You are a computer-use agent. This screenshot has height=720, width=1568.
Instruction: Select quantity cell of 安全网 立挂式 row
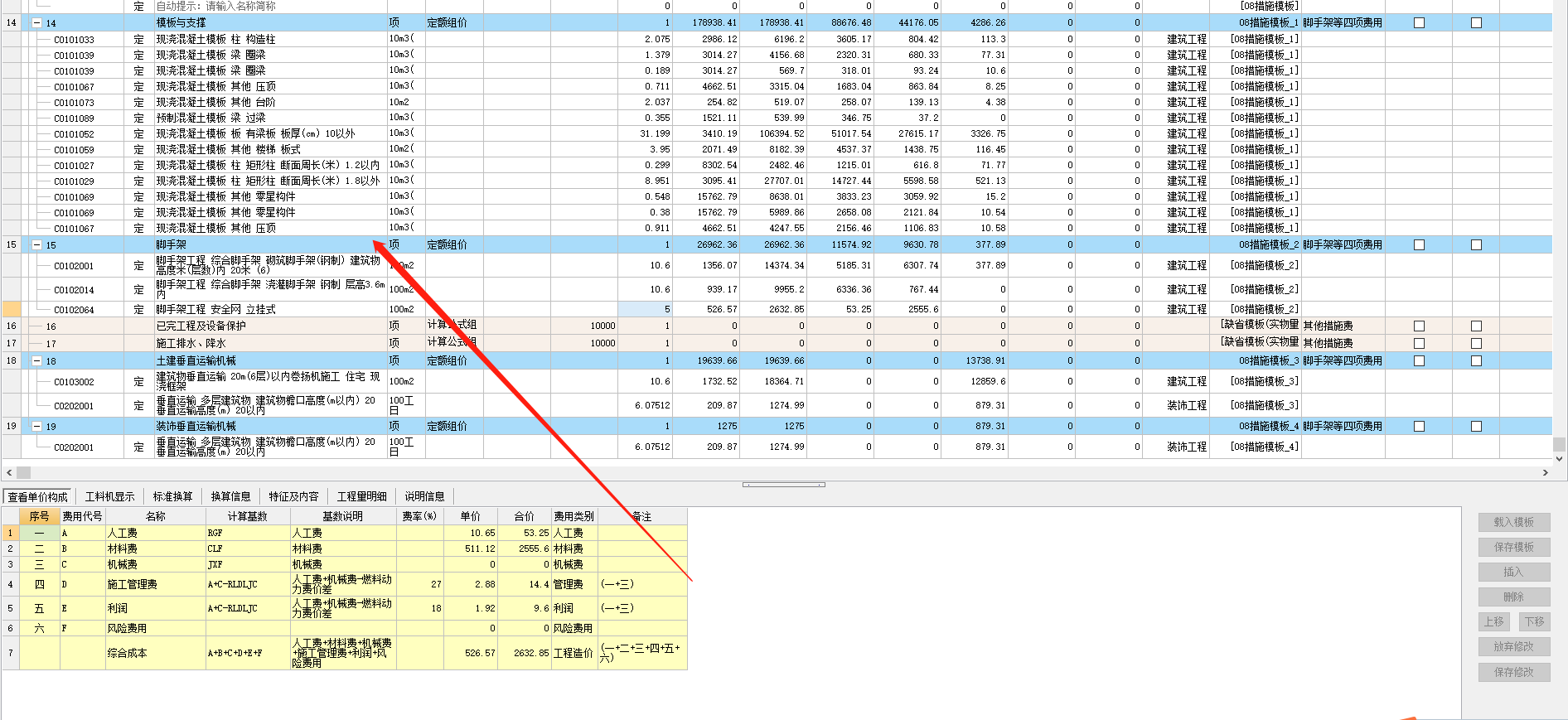pos(645,309)
